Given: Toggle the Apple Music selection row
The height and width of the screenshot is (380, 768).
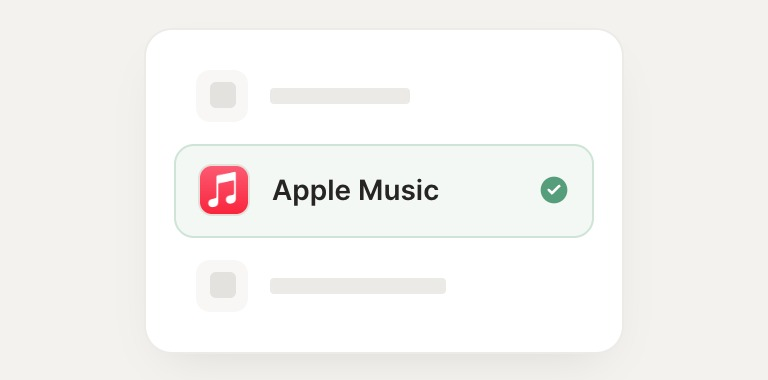Looking at the screenshot, I should (384, 191).
